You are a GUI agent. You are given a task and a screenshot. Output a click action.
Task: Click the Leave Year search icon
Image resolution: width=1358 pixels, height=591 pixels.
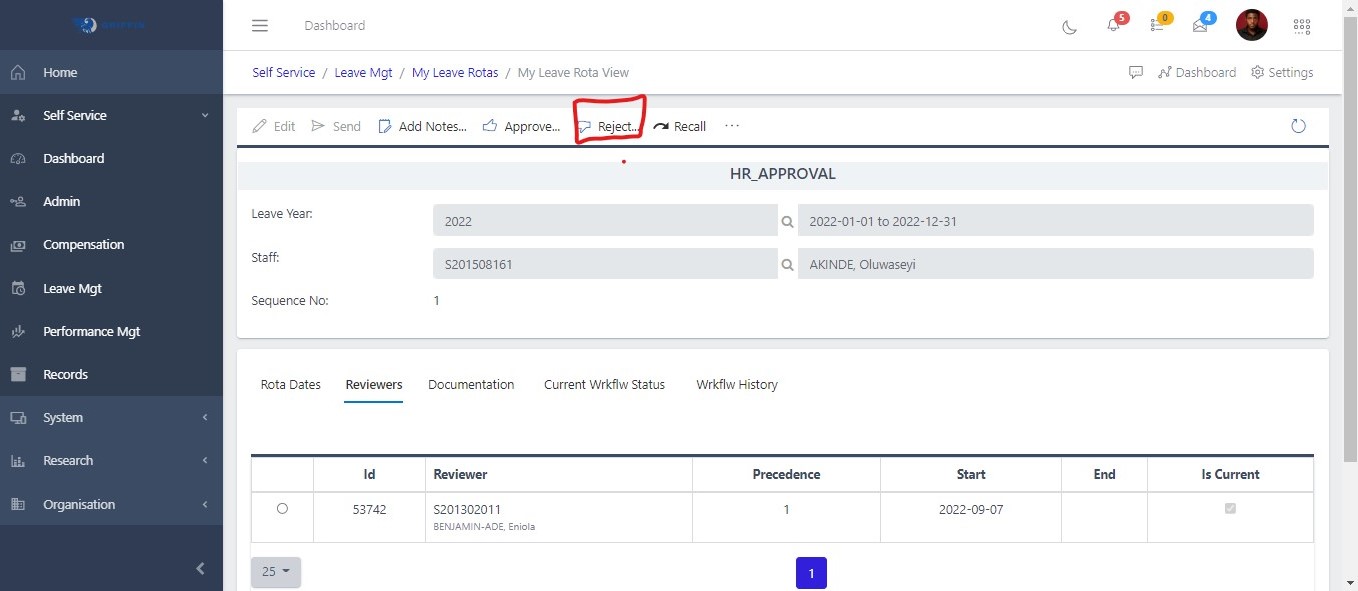[x=787, y=221]
